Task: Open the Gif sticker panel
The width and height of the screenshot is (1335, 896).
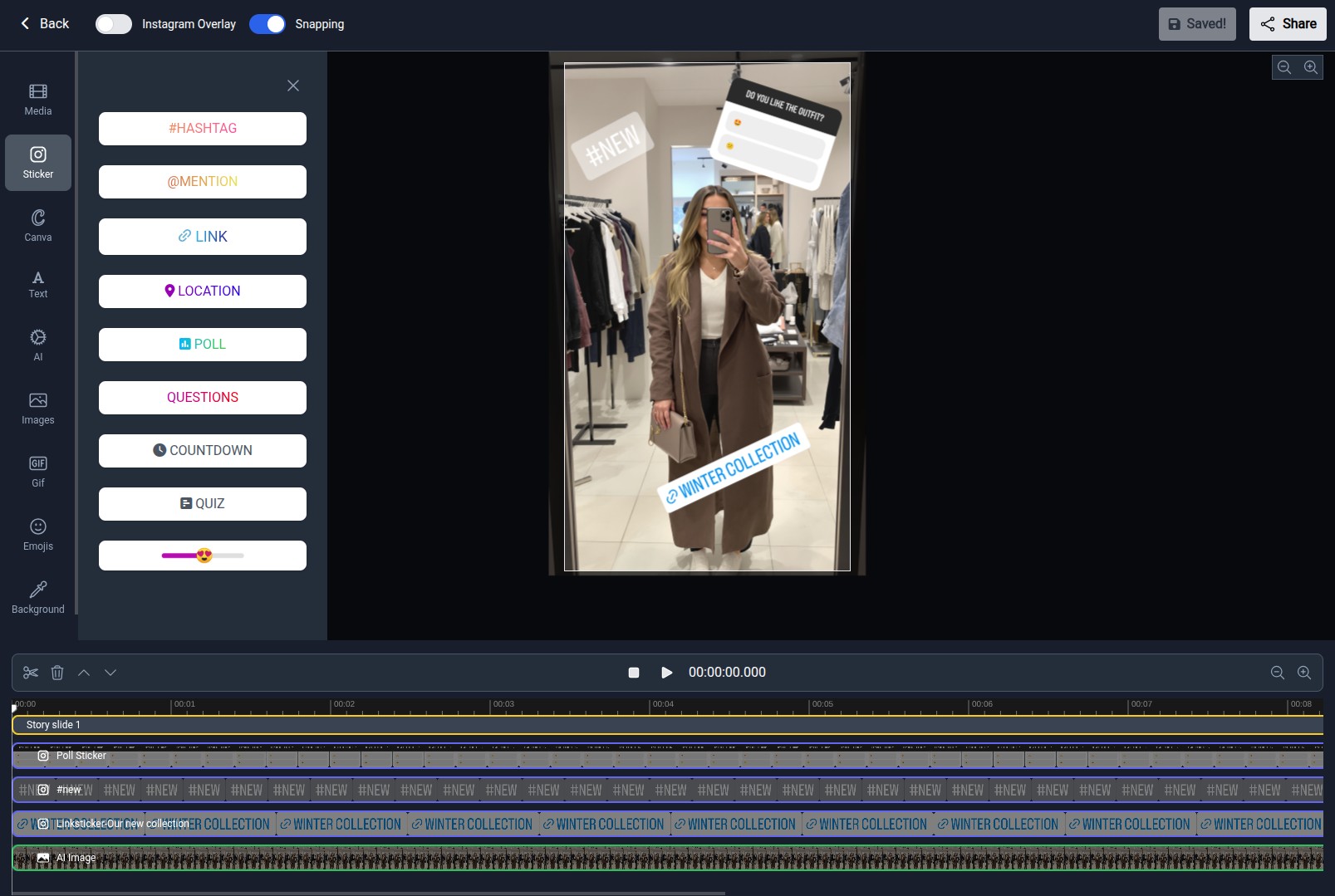Action: pyautogui.click(x=37, y=469)
